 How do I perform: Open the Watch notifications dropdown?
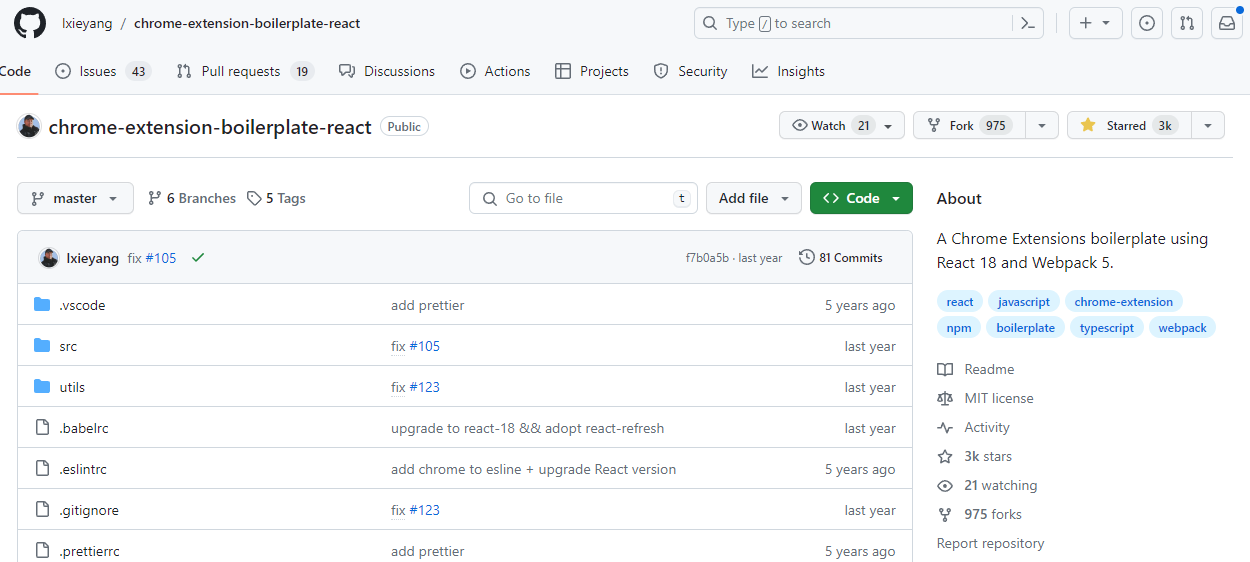pyautogui.click(x=842, y=126)
